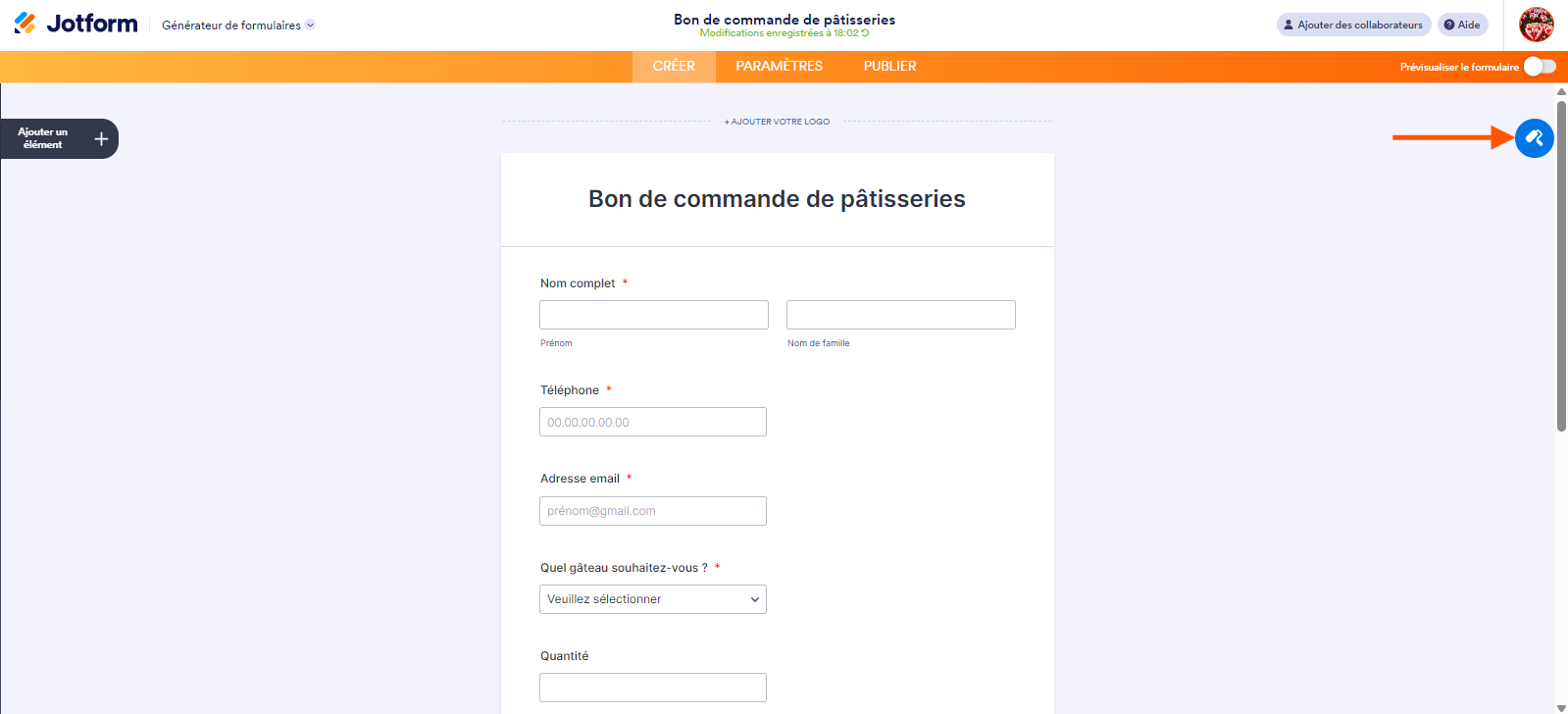Click Ajouter des collaborateurs button
The image size is (1568, 714).
click(1353, 25)
